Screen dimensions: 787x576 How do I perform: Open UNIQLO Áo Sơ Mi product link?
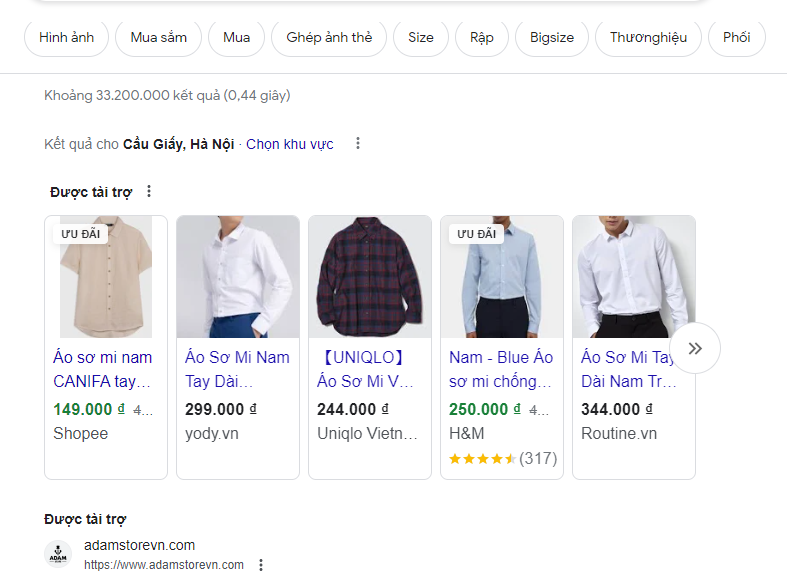[x=365, y=369]
